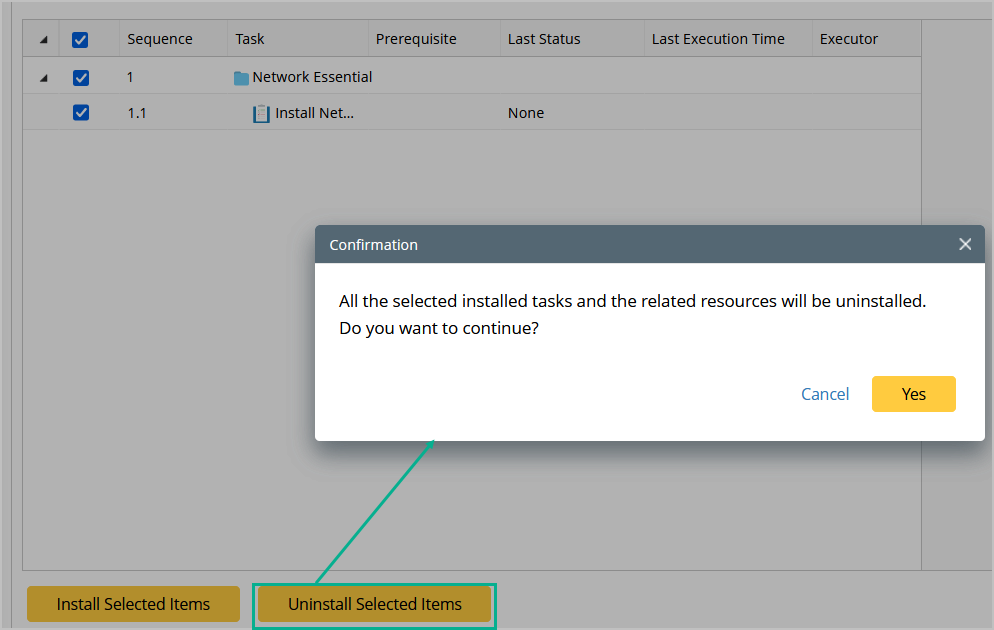Click the Executor column header
The width and height of the screenshot is (994, 630).
point(849,39)
